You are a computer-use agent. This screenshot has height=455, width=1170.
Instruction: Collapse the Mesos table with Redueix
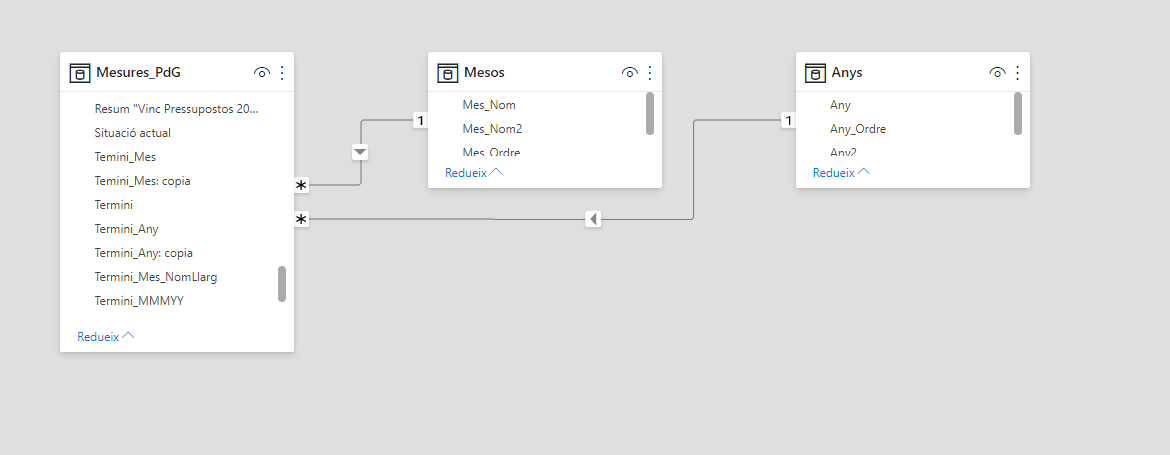[473, 172]
